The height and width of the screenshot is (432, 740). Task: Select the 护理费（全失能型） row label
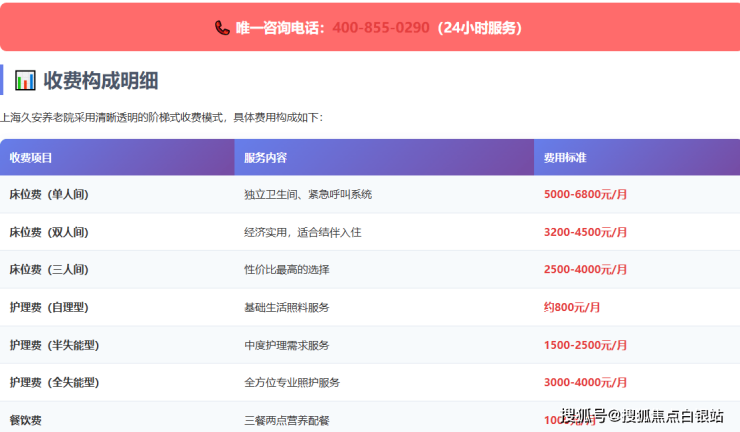tap(54, 382)
